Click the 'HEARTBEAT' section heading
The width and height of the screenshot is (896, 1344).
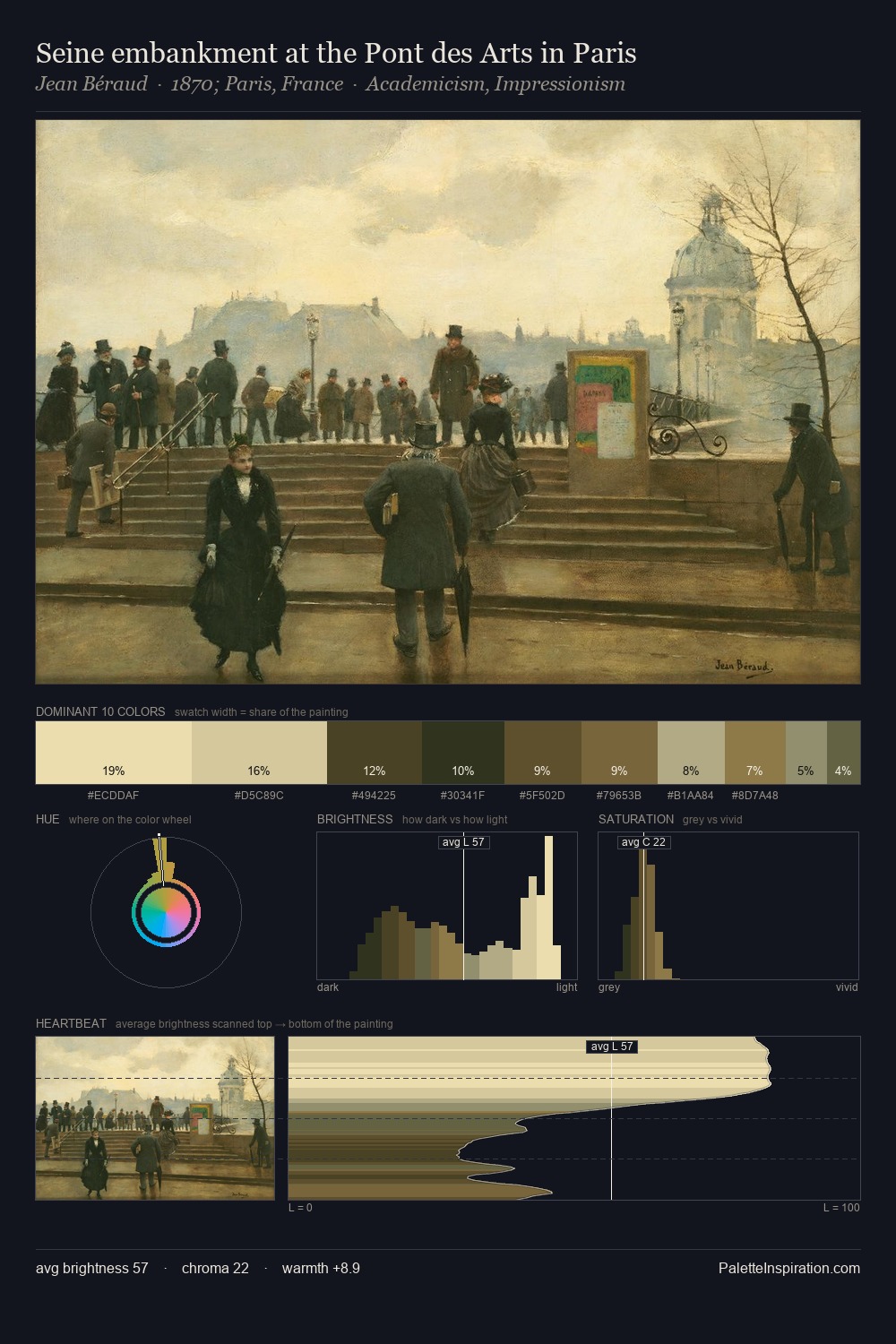coord(71,1023)
